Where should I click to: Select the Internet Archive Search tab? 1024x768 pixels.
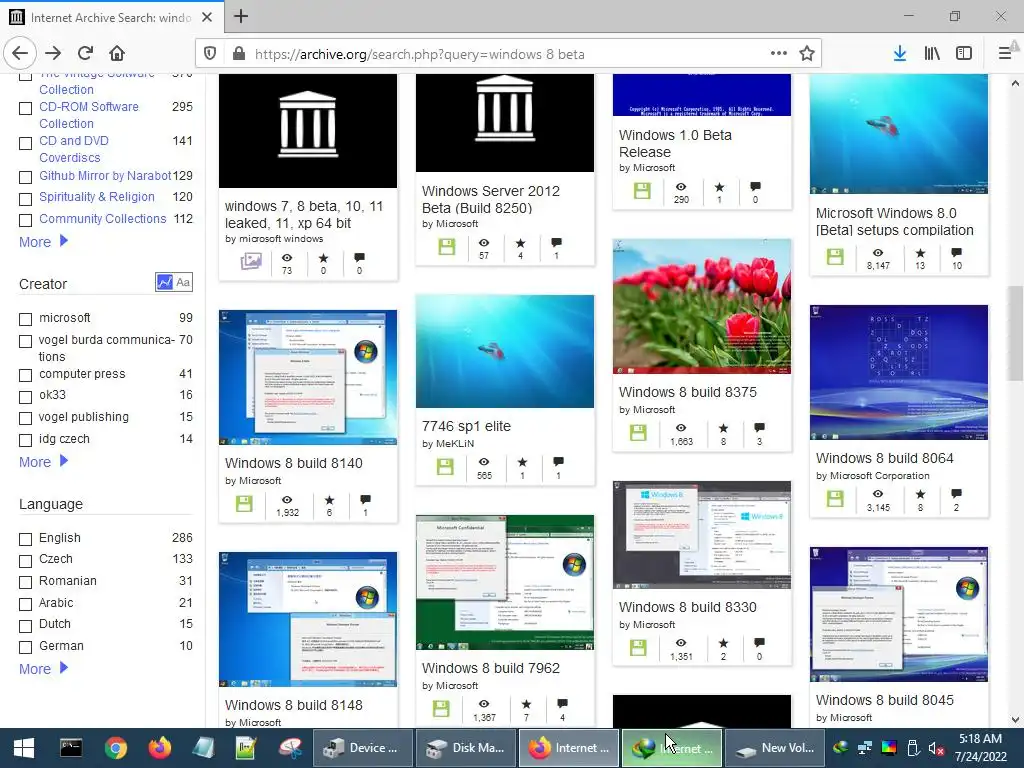(x=111, y=17)
